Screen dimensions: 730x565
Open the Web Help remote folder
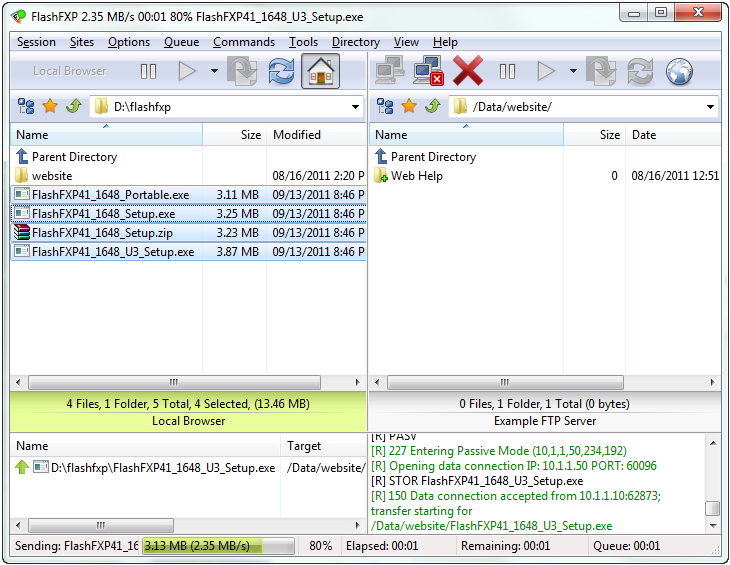(416, 176)
